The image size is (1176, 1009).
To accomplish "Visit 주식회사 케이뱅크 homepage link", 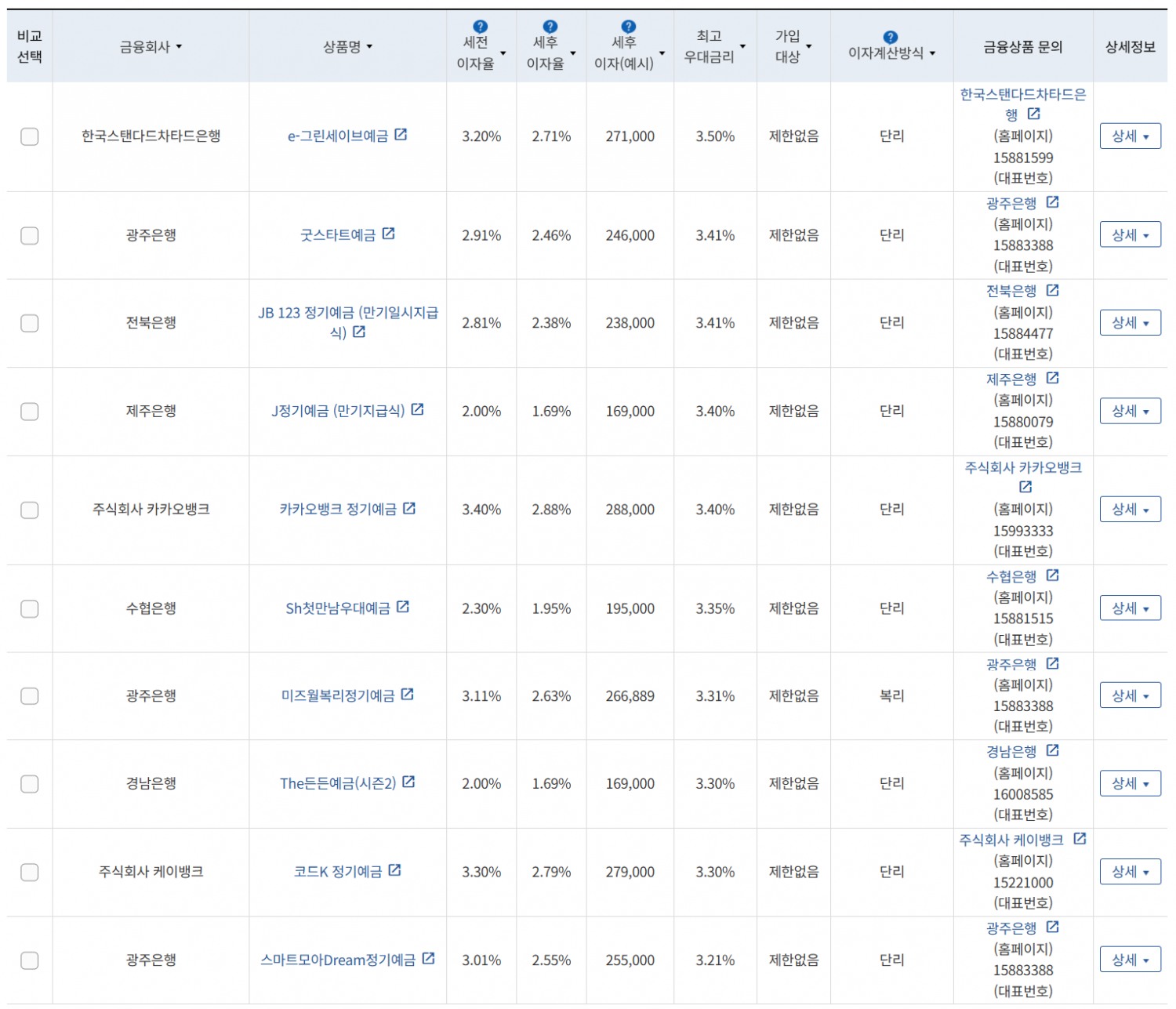I will 1011,840.
